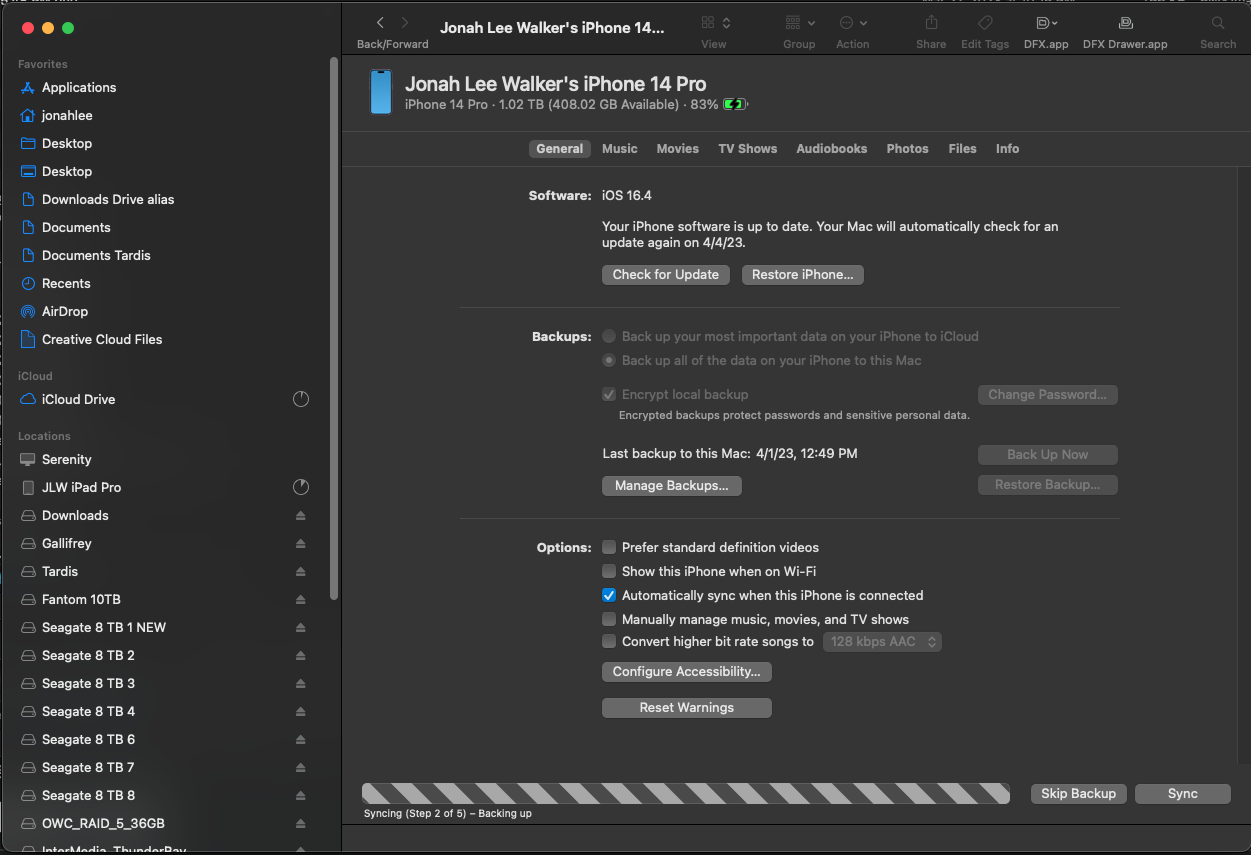Screen dimensions: 1251x855
Task: Open the Action ellipsis menu
Action: point(853,22)
